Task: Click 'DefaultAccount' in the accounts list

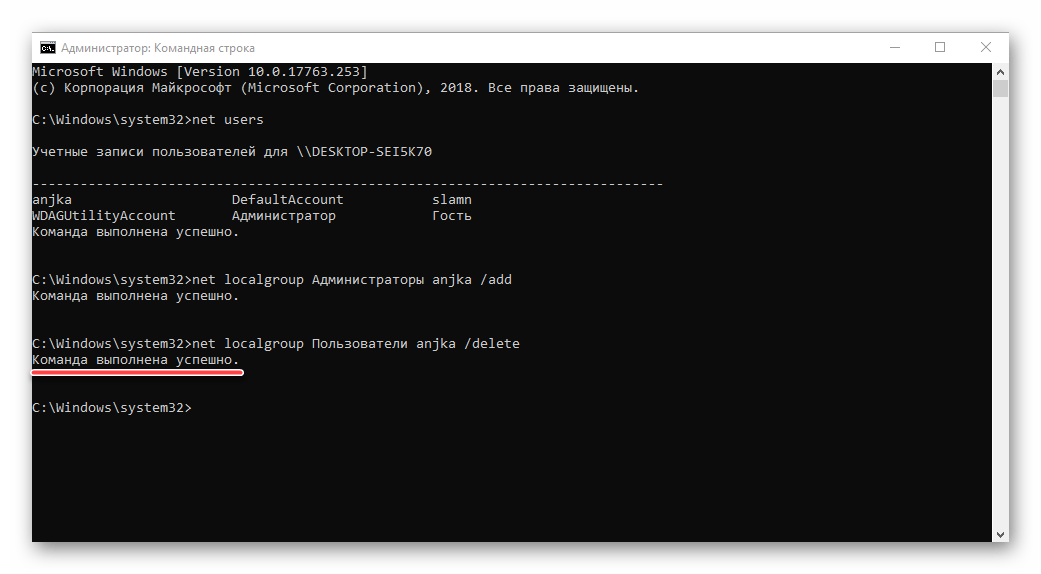Action: pyautogui.click(x=287, y=200)
